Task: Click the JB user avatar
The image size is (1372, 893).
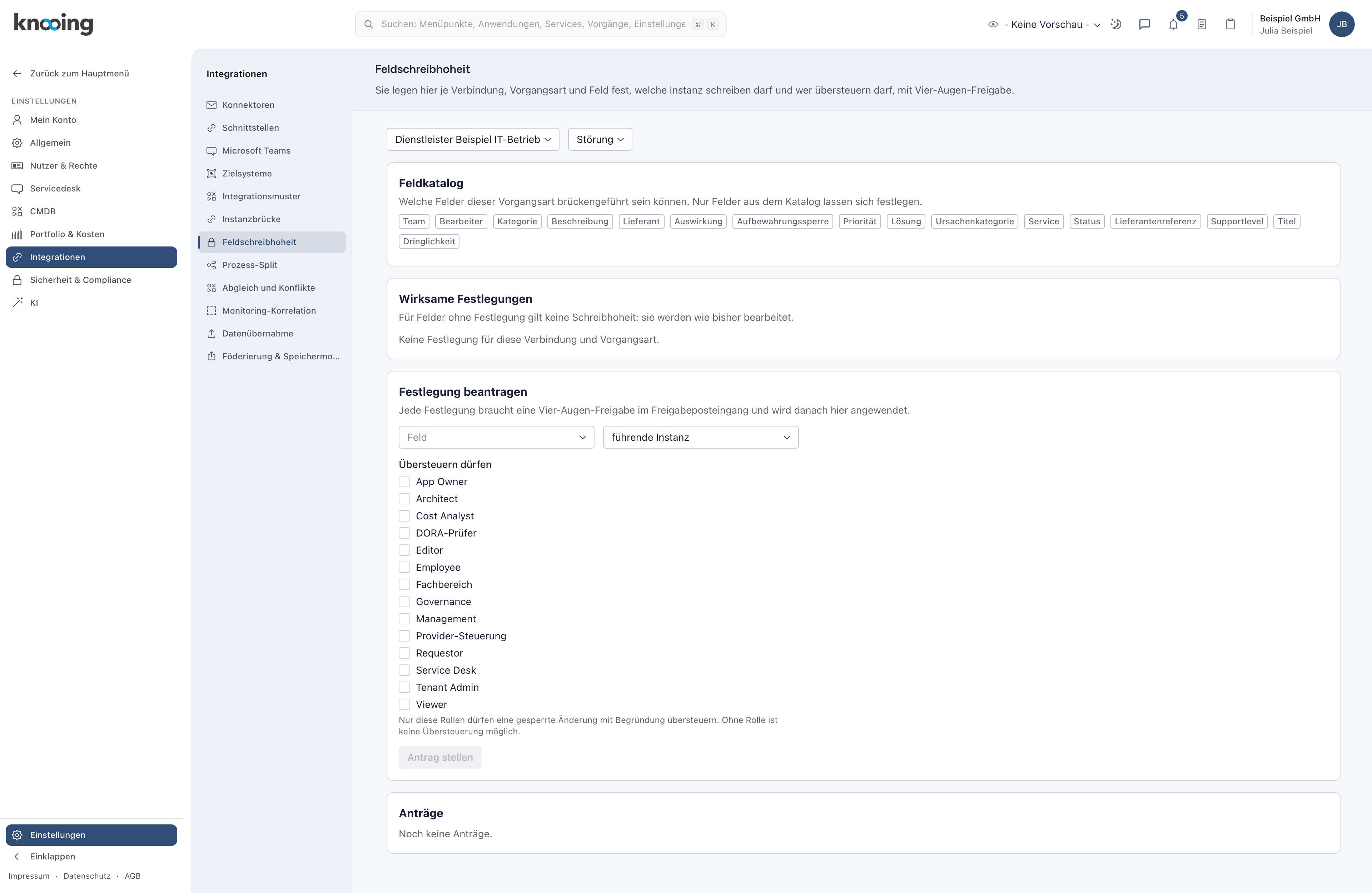Action: tap(1341, 24)
